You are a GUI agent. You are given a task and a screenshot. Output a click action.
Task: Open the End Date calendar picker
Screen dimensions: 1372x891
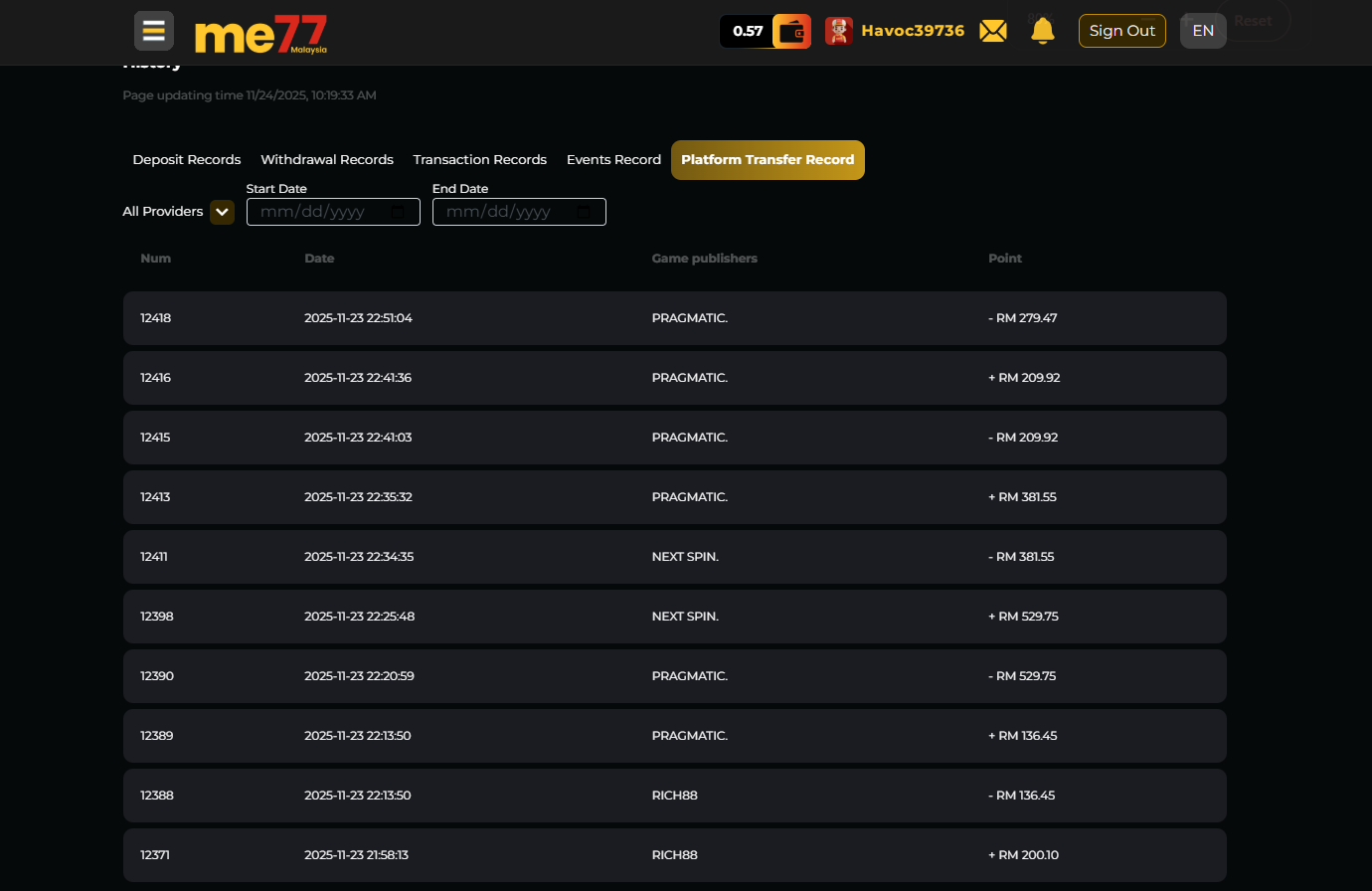(x=584, y=212)
